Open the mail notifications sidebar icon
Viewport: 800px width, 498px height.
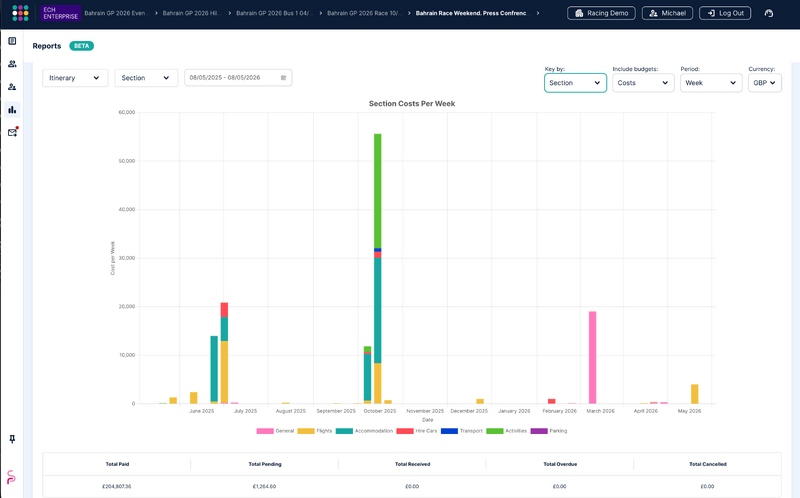pos(13,132)
